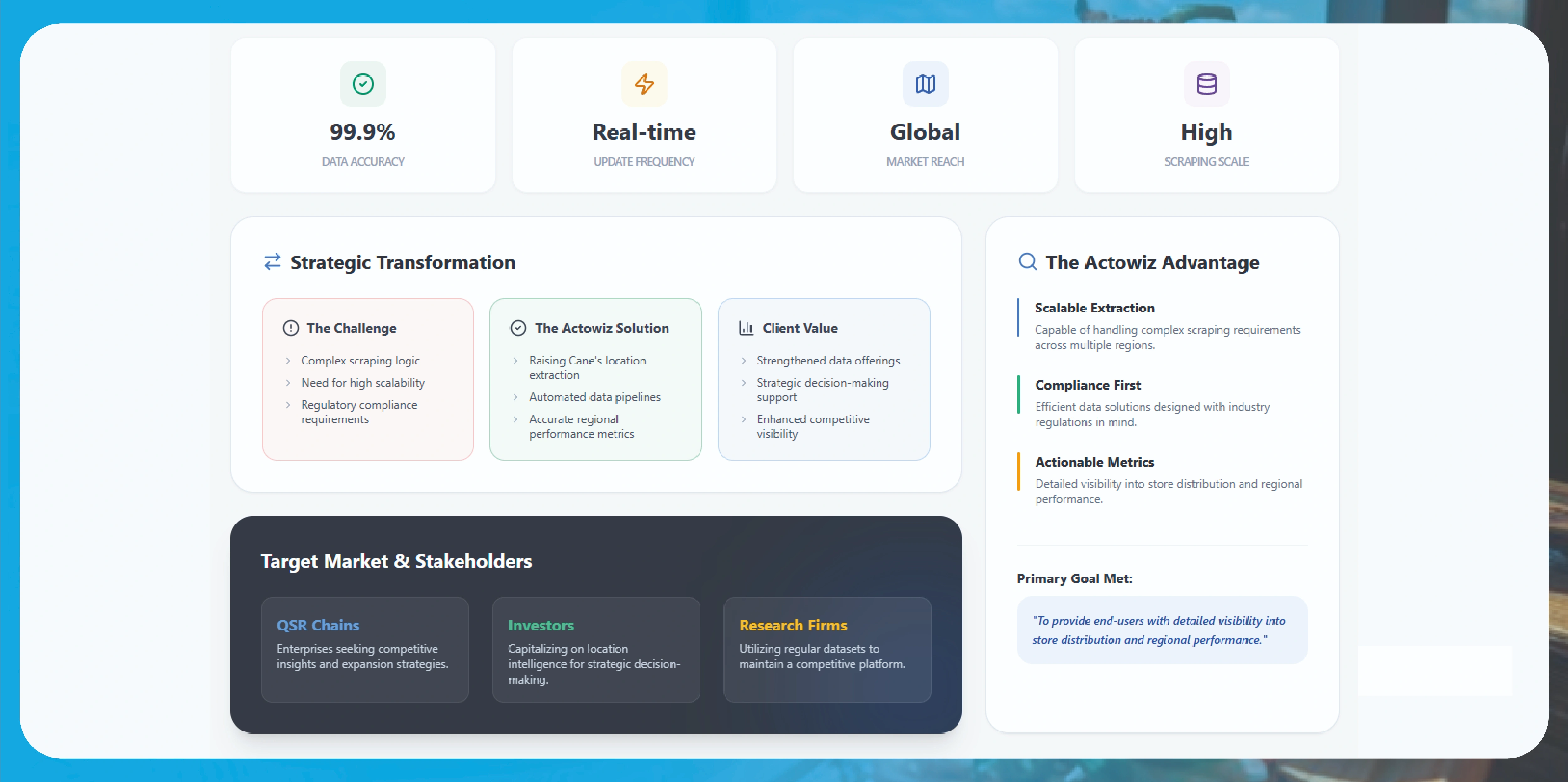1568x782 pixels.
Task: Click the SCRAPING SCALE label
Action: 1206,162
